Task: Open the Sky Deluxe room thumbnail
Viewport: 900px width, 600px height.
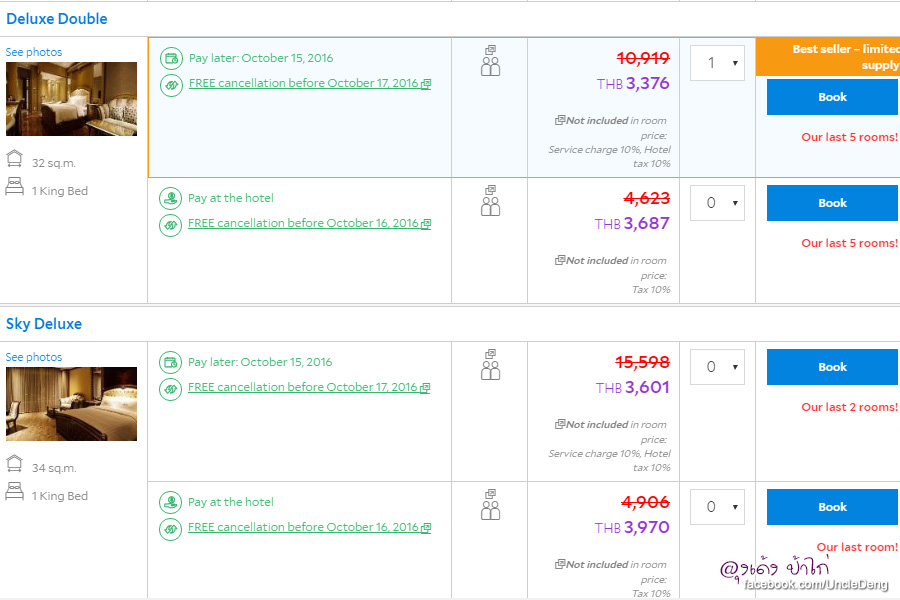Action: click(71, 404)
